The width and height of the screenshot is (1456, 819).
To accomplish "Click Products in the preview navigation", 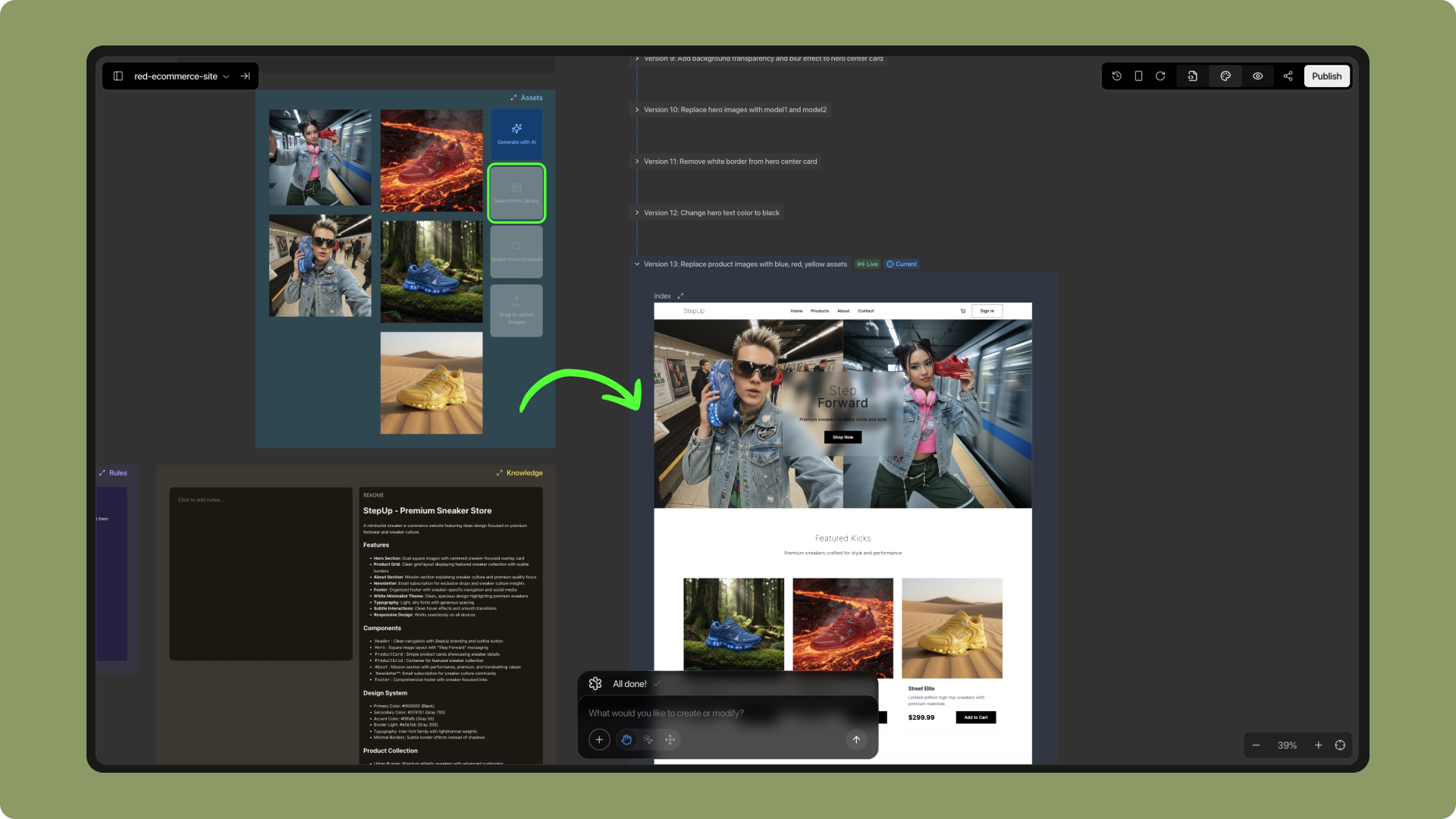I will [x=820, y=311].
